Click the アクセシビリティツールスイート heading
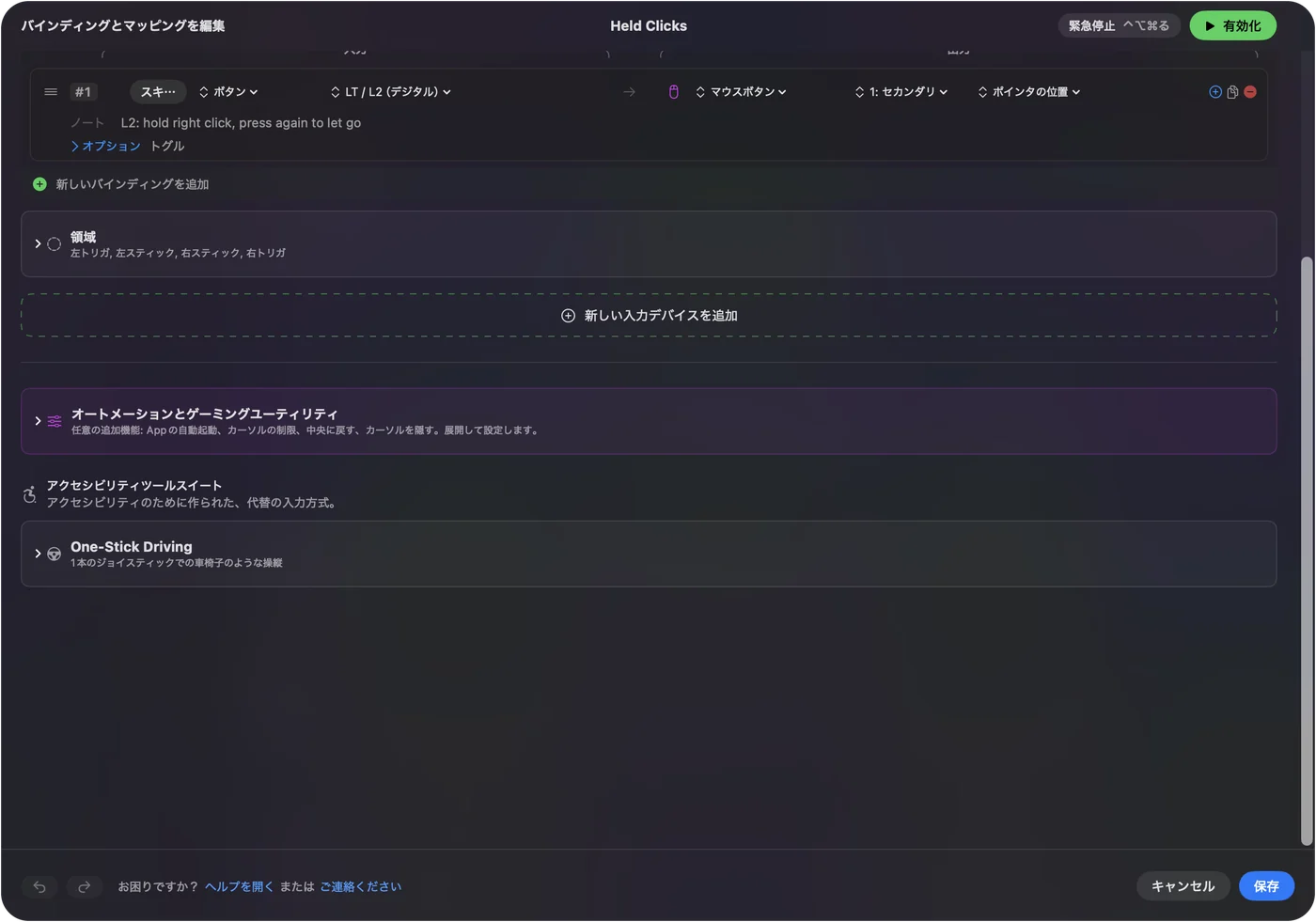 (134, 486)
